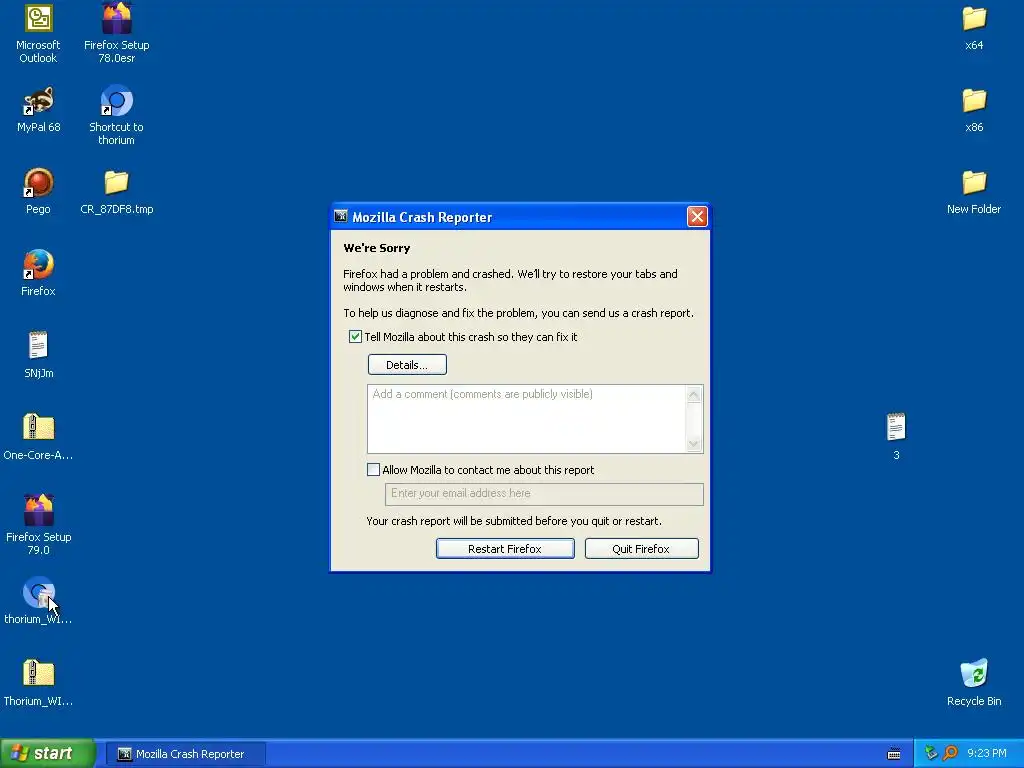Viewport: 1024px width, 768px height.
Task: Select the thorium_WI... installer icon
Action: 39,593
